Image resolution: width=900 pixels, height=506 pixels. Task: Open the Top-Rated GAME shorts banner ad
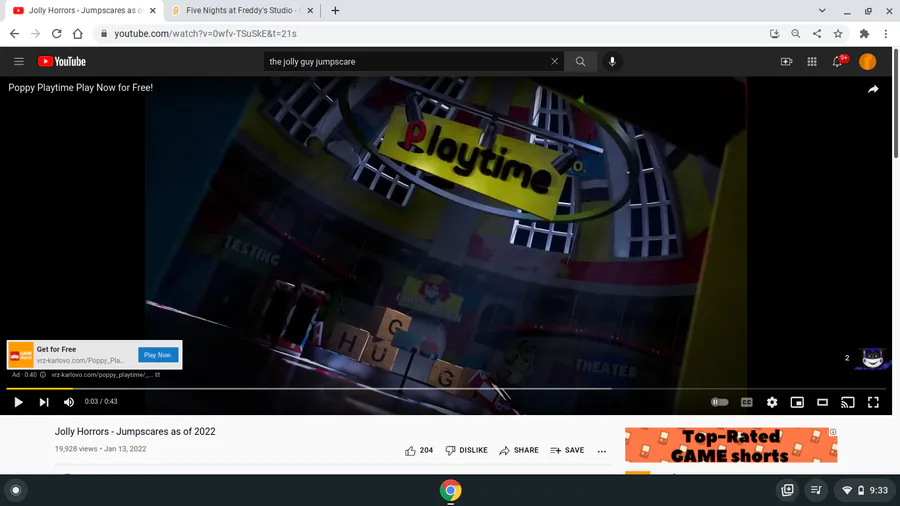731,445
